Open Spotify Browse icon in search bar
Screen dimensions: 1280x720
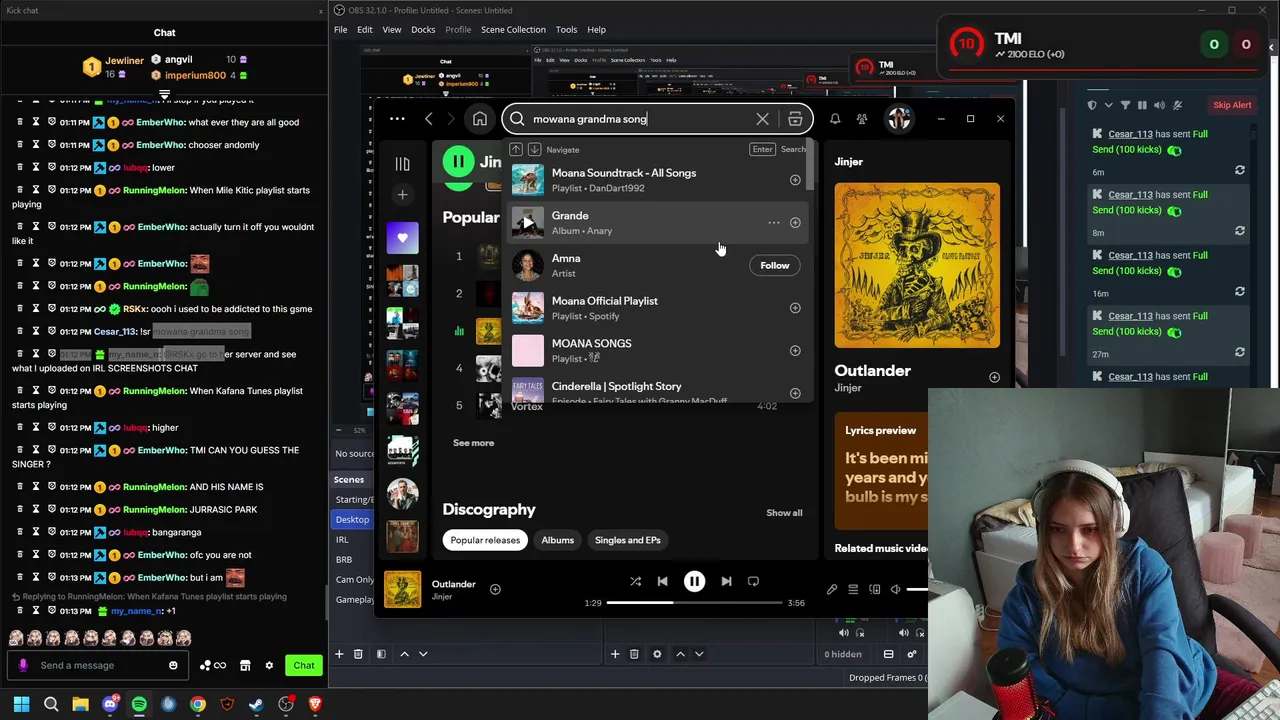pyautogui.click(x=795, y=119)
